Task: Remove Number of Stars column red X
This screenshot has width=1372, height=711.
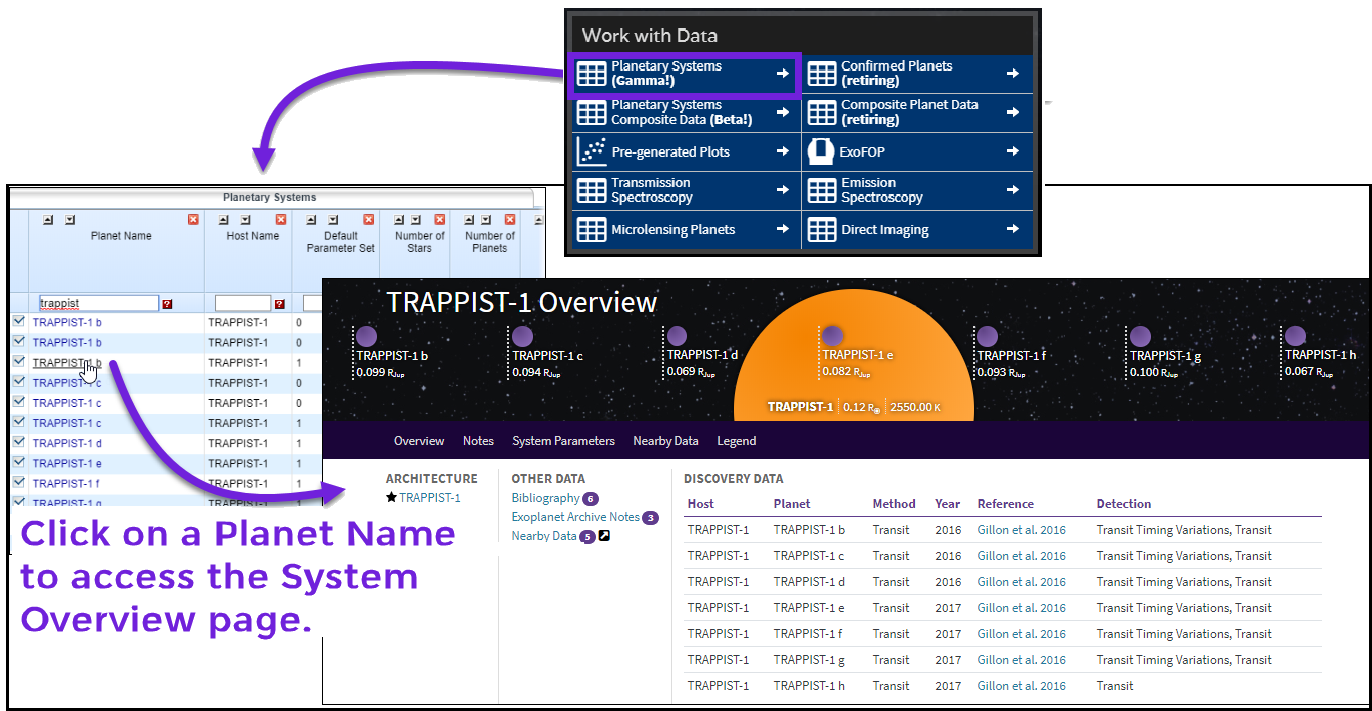Action: [x=438, y=220]
